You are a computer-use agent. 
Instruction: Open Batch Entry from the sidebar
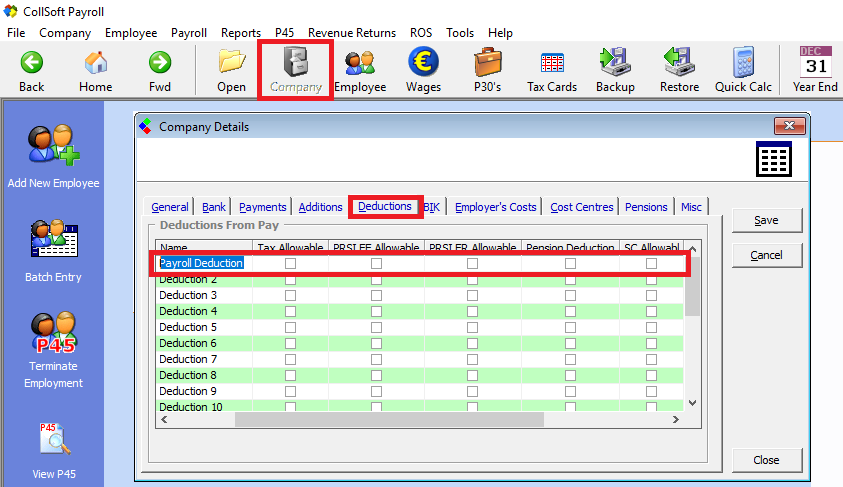pyautogui.click(x=53, y=240)
